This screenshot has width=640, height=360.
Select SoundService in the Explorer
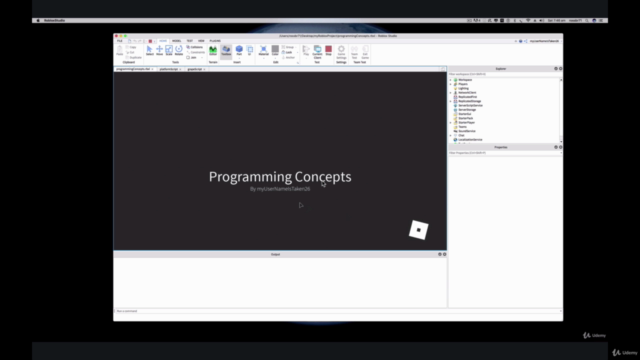(x=467, y=131)
